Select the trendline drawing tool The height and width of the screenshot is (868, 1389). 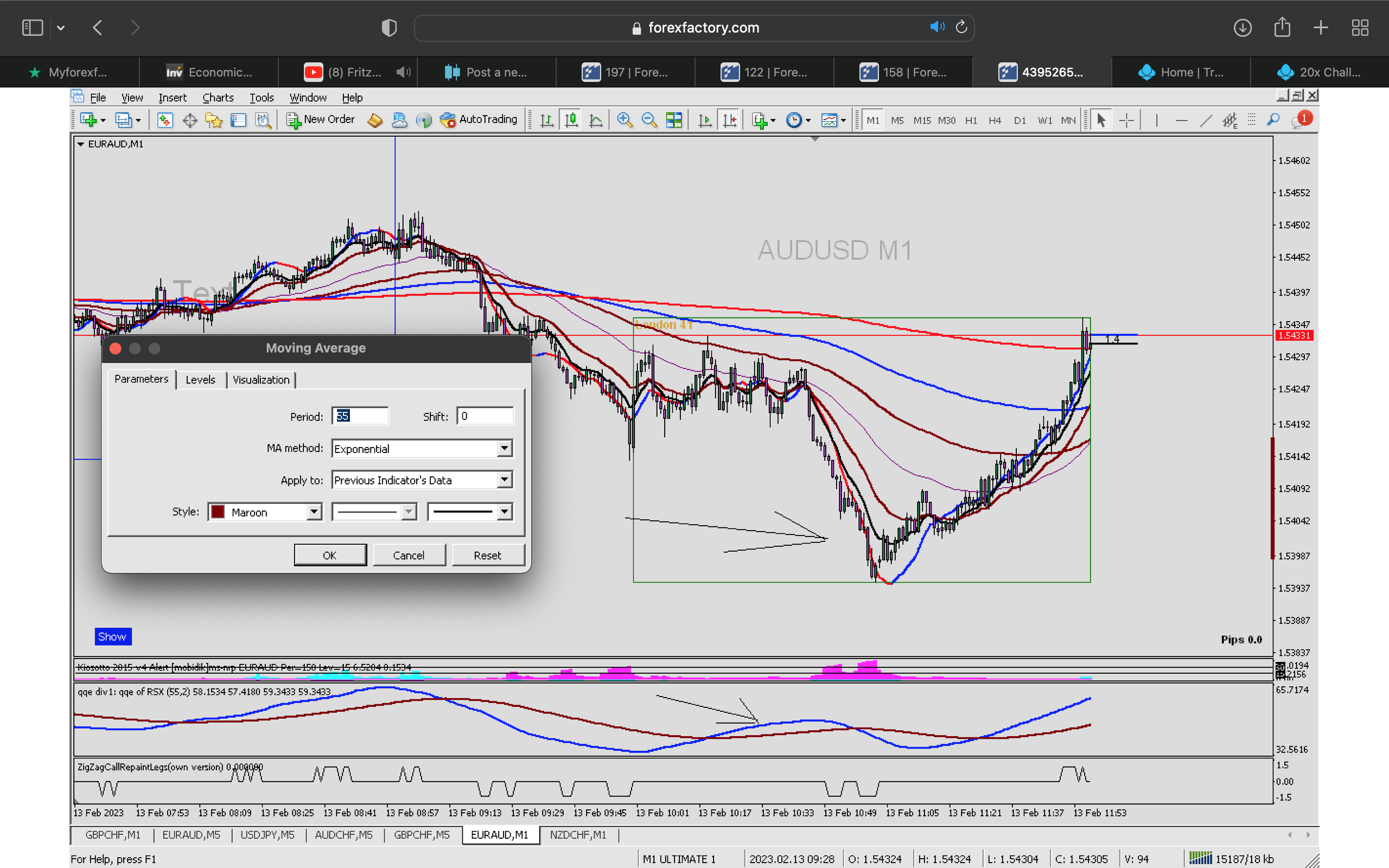click(x=1206, y=120)
